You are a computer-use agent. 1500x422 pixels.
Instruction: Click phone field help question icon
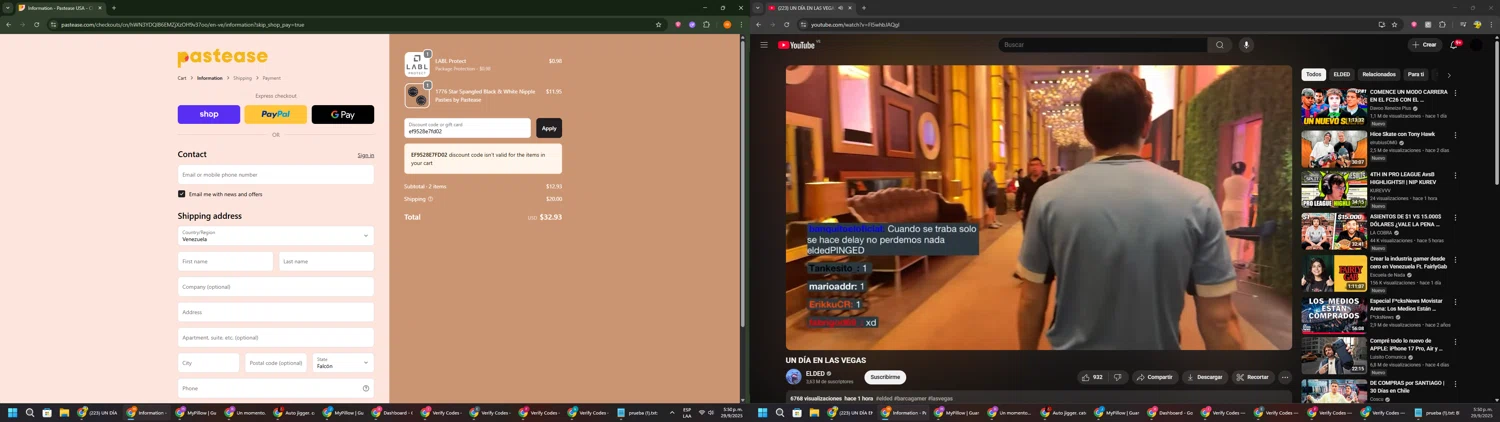(366, 388)
